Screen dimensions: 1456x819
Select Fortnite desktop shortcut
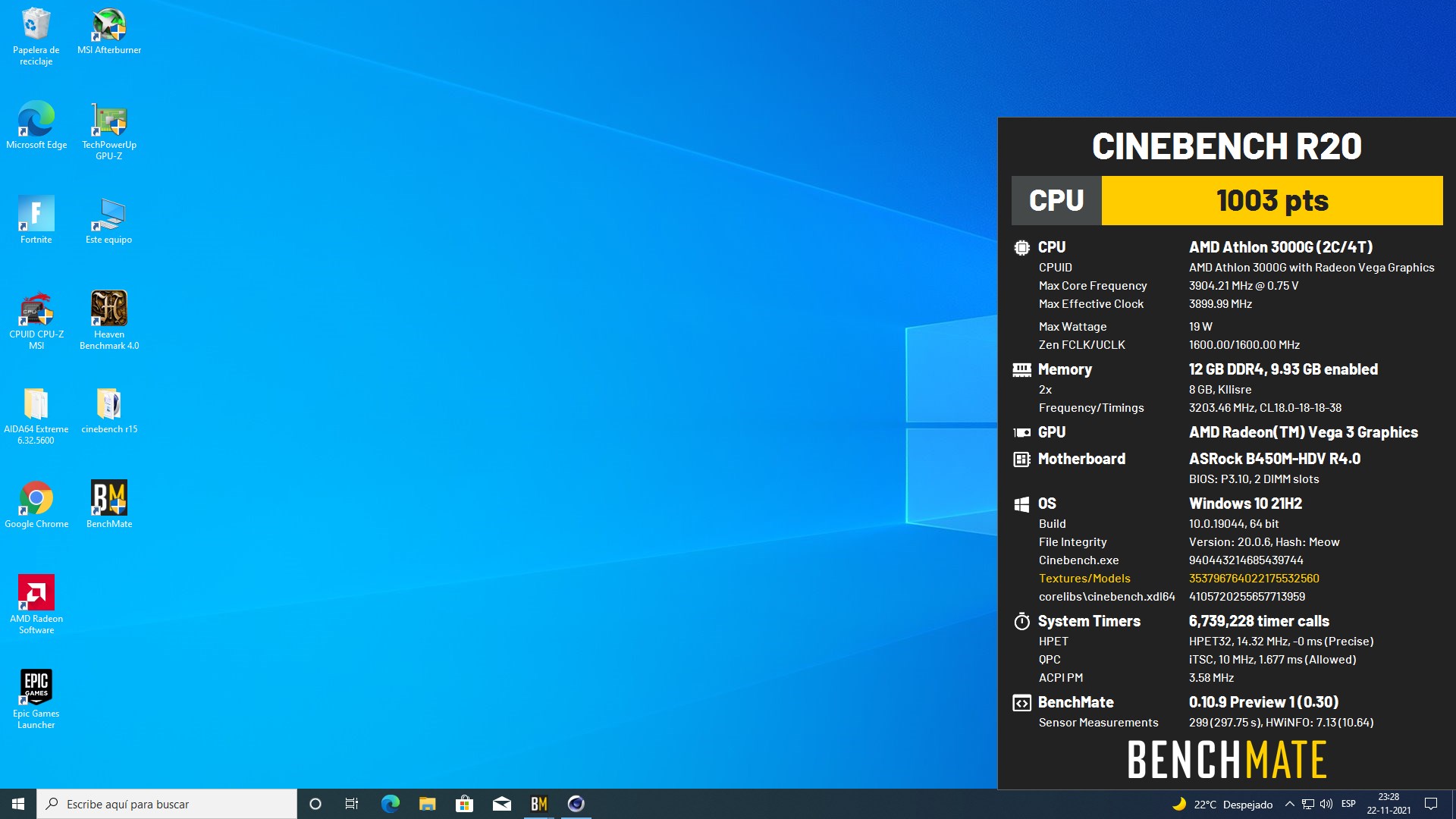point(36,220)
